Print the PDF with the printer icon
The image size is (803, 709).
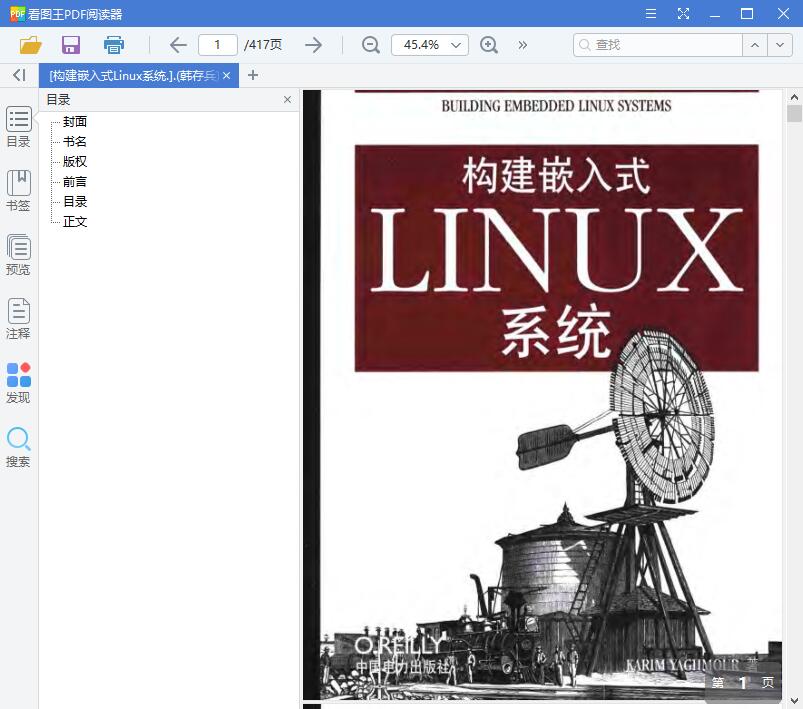click(x=114, y=45)
